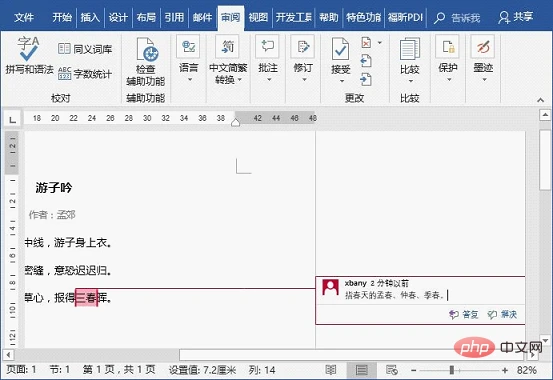
Task: Click 答复 reply in comment
Action: point(463,314)
